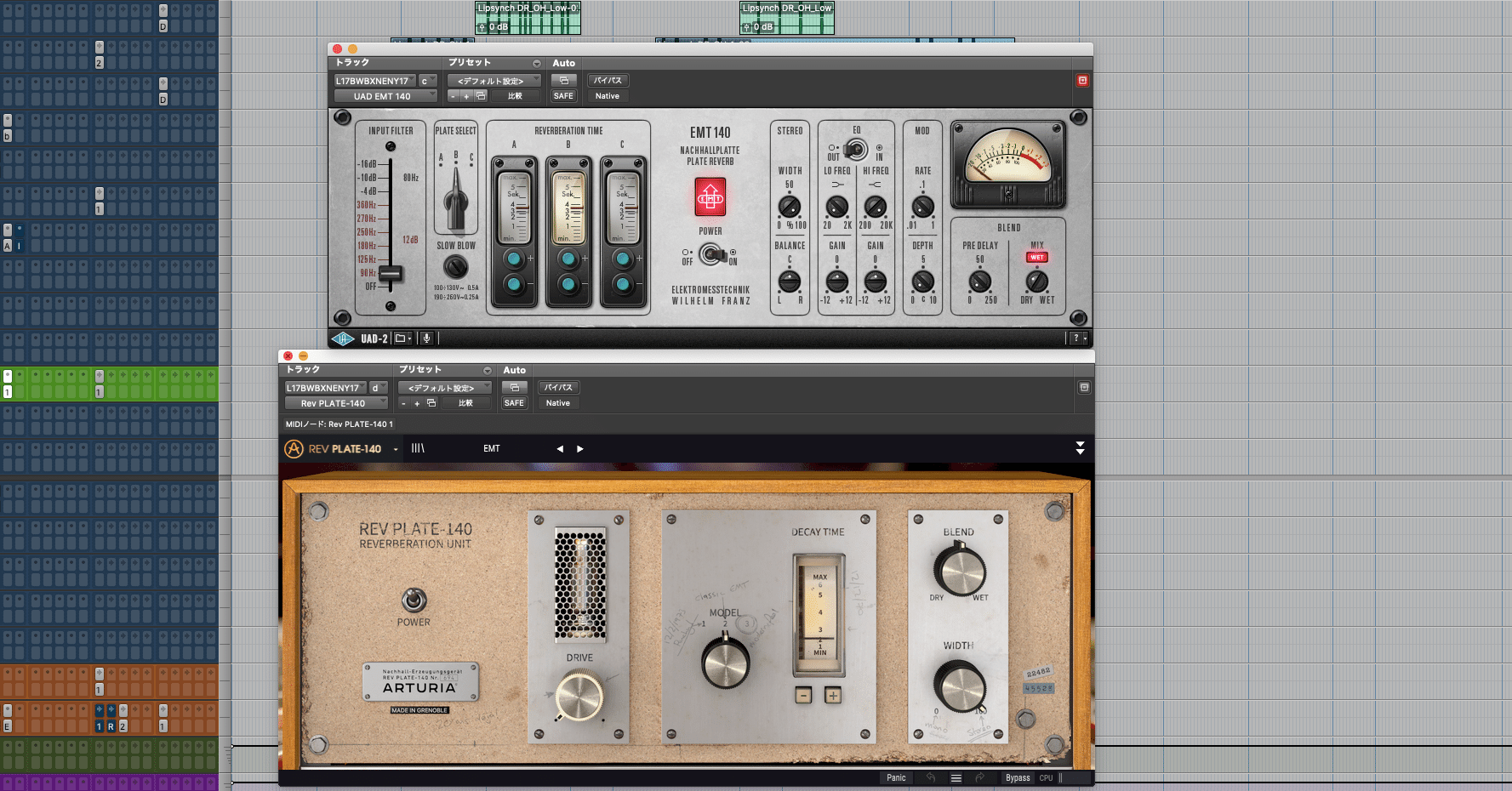The width and height of the screenshot is (1512, 791).
Task: Click next preset plus in UAD EMT 140 header
Action: [466, 96]
